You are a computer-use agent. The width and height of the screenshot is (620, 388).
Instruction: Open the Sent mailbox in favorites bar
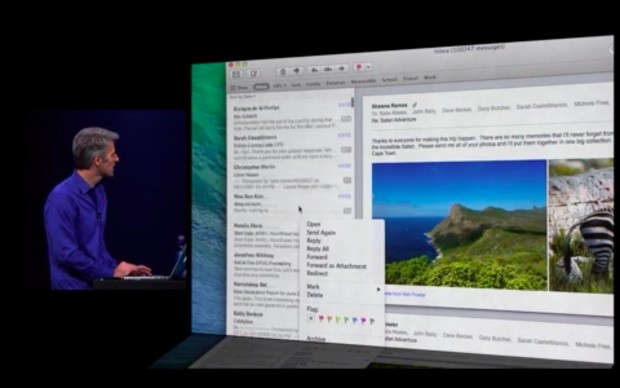[296, 85]
